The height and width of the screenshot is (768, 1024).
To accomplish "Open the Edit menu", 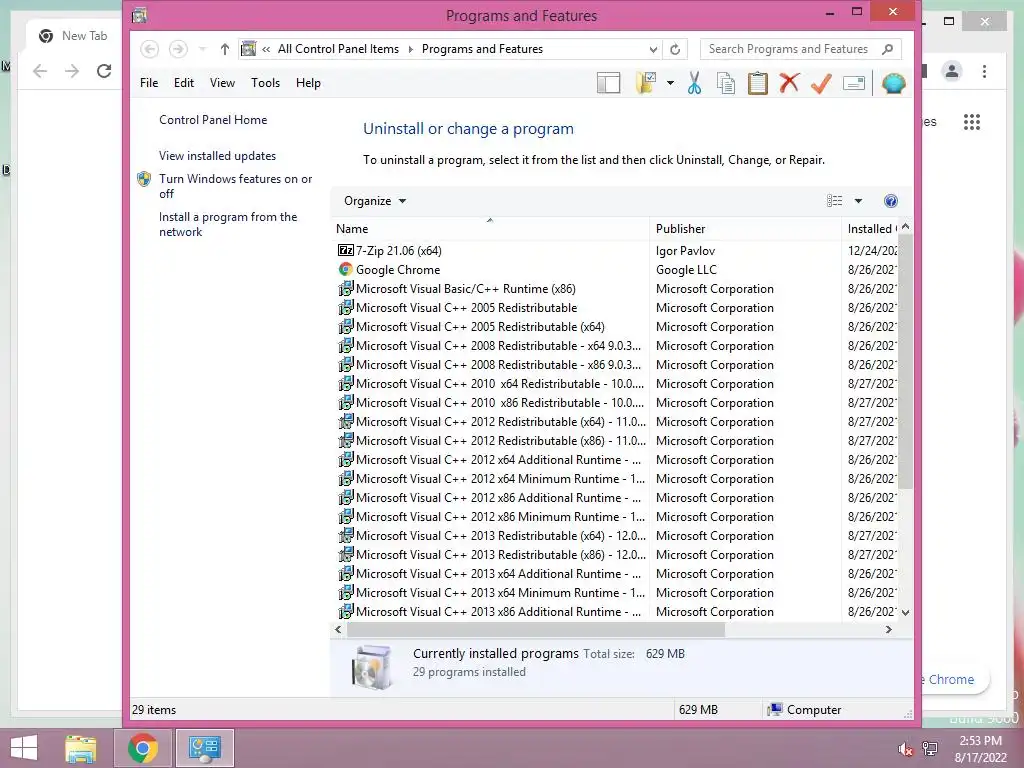I will point(184,83).
